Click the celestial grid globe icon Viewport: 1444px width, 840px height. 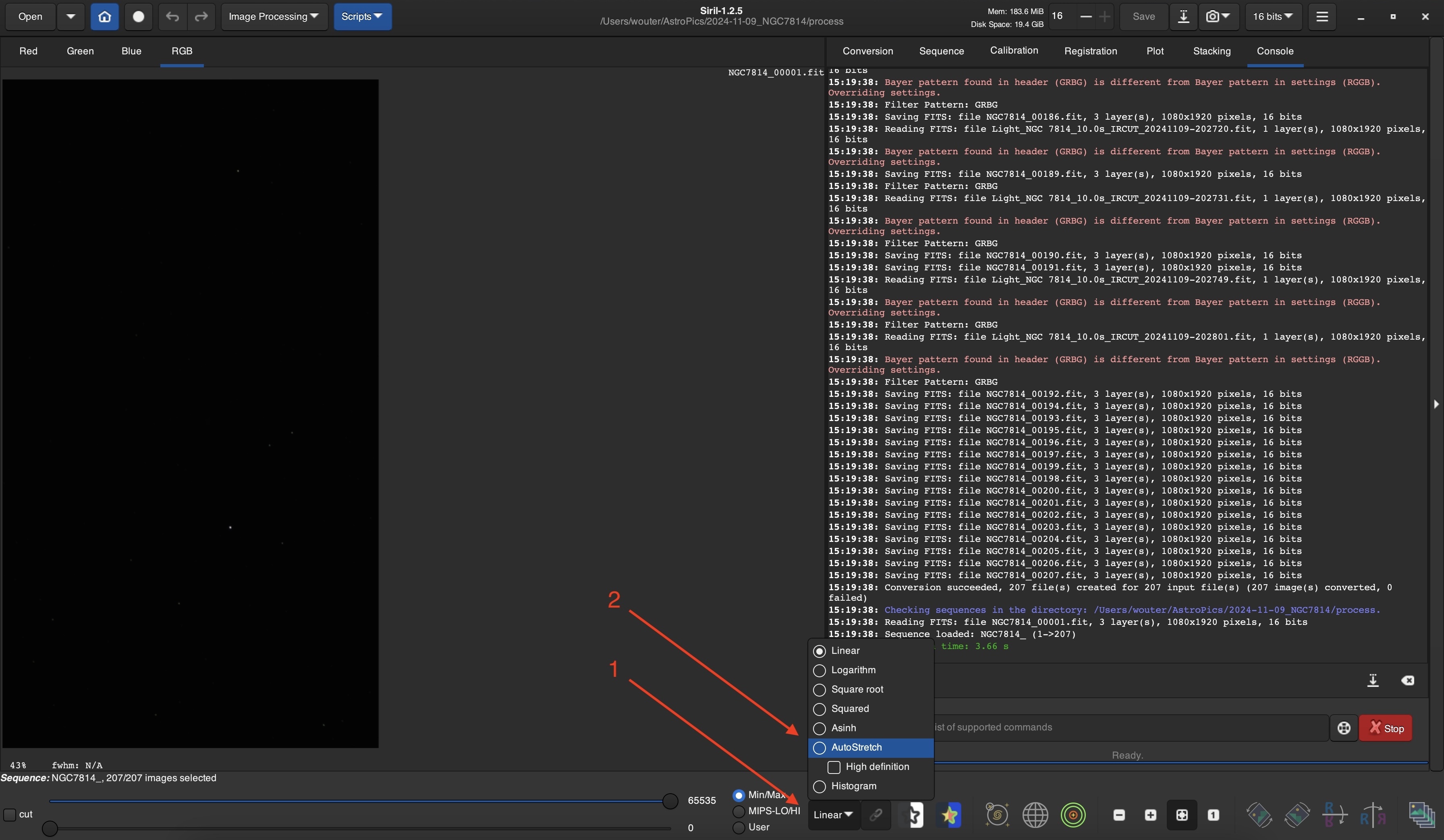pos(1035,815)
